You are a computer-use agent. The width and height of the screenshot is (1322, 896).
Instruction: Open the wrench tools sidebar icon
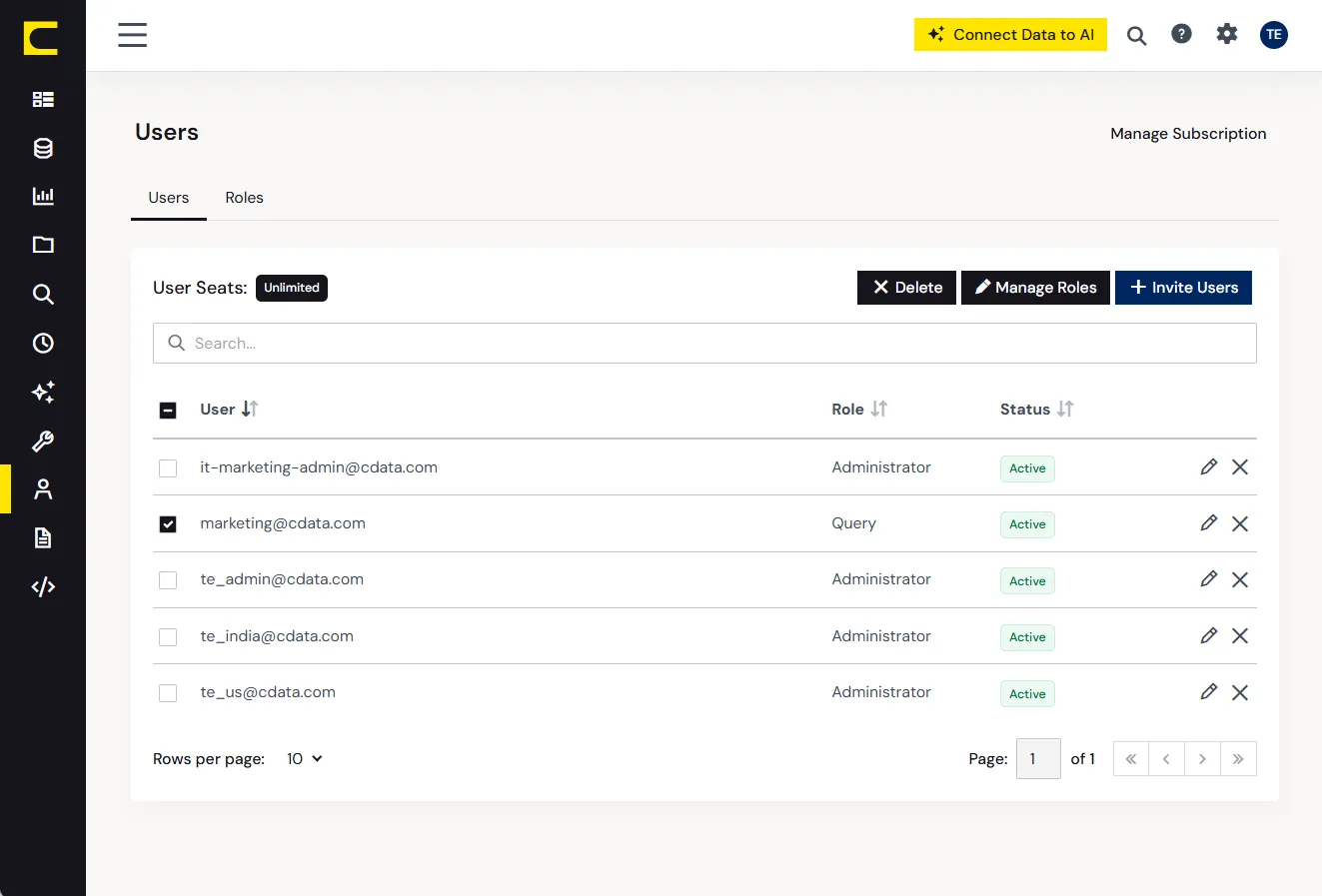[43, 441]
